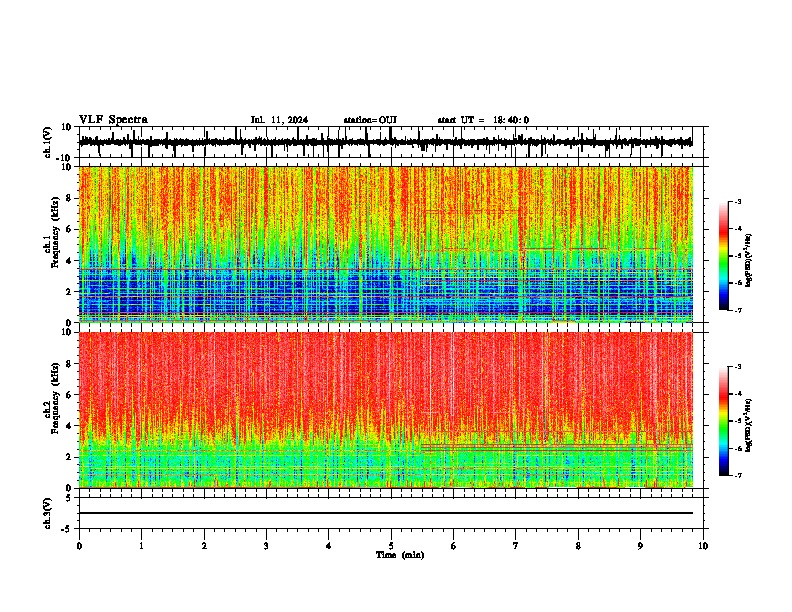Click the time axis tick label "6"
The image size is (792, 612).
pos(454,546)
